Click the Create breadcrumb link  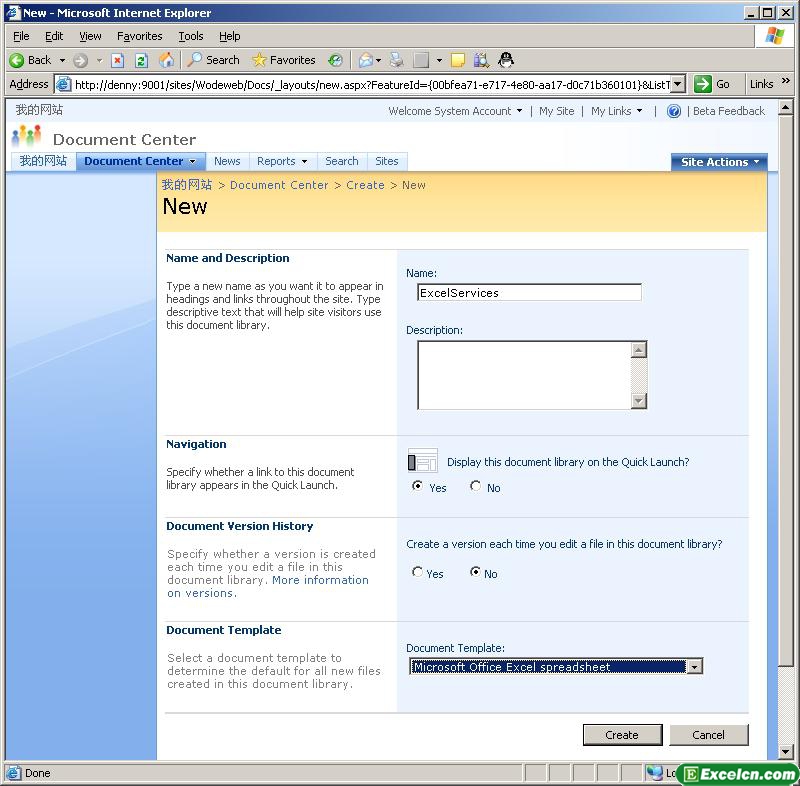click(x=365, y=185)
